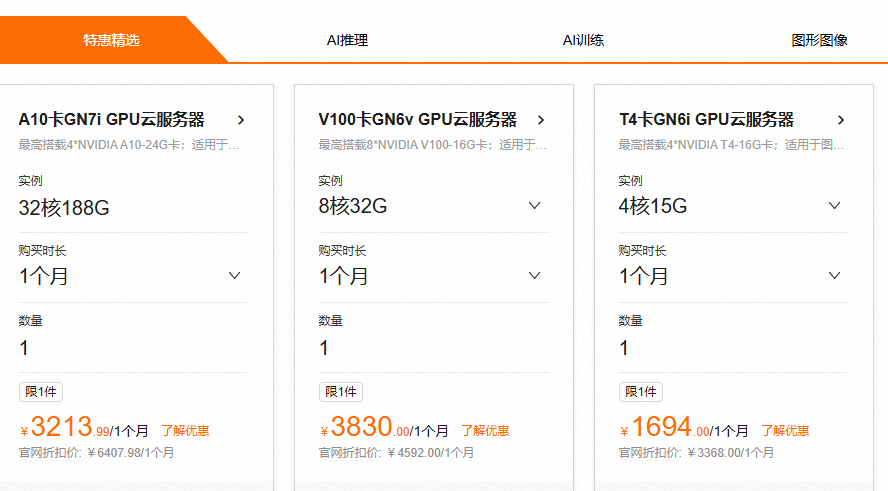
Task: Click quantity field on T4 card
Action: (x=733, y=347)
